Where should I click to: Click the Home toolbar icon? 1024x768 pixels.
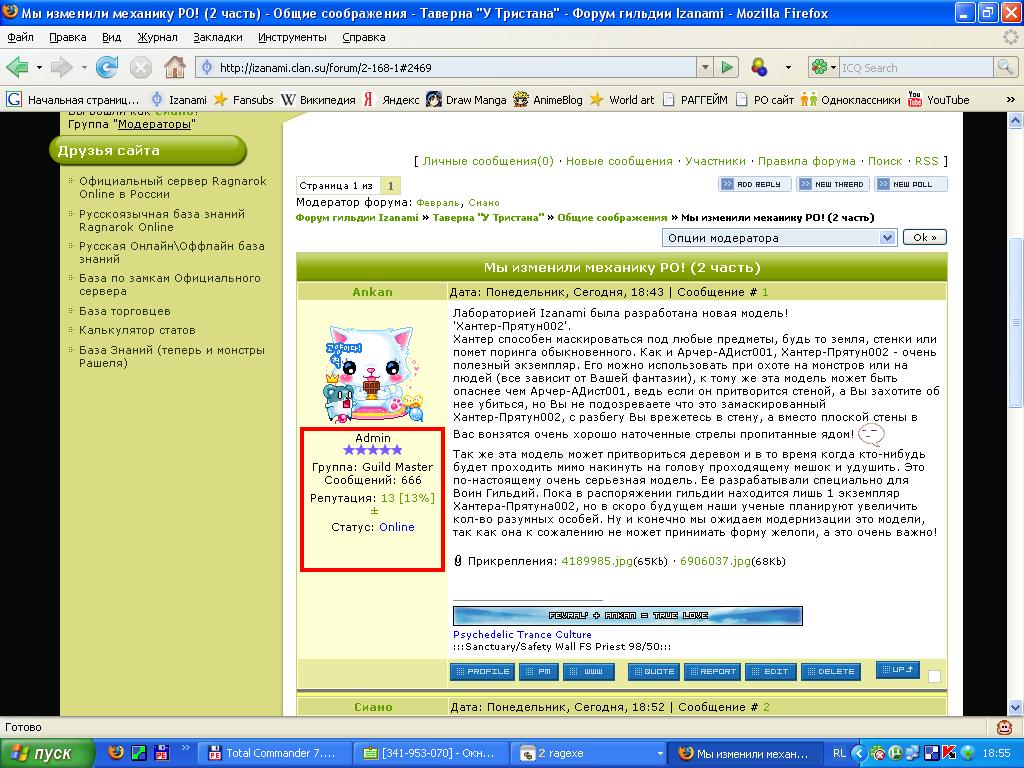click(x=175, y=68)
